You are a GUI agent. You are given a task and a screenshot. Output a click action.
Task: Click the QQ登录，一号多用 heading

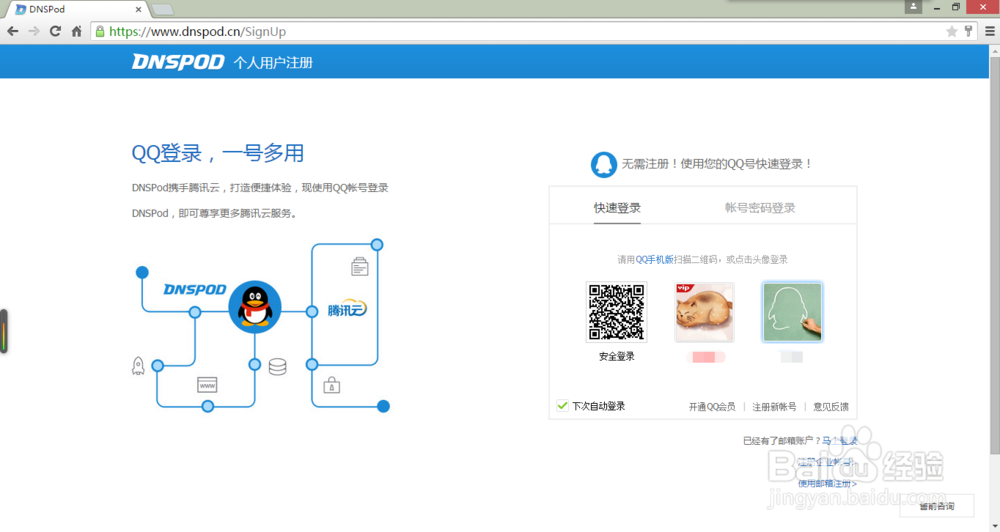tap(217, 153)
